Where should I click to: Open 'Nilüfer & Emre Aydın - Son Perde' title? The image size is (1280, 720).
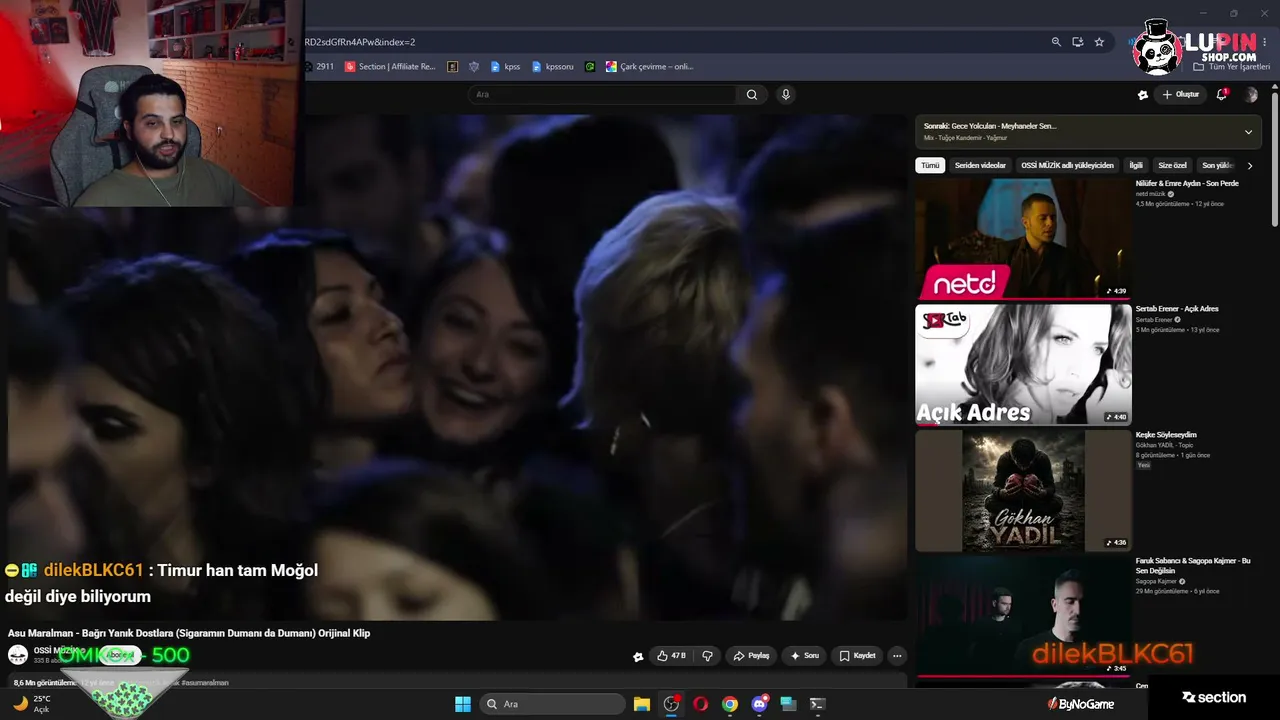(x=1187, y=184)
